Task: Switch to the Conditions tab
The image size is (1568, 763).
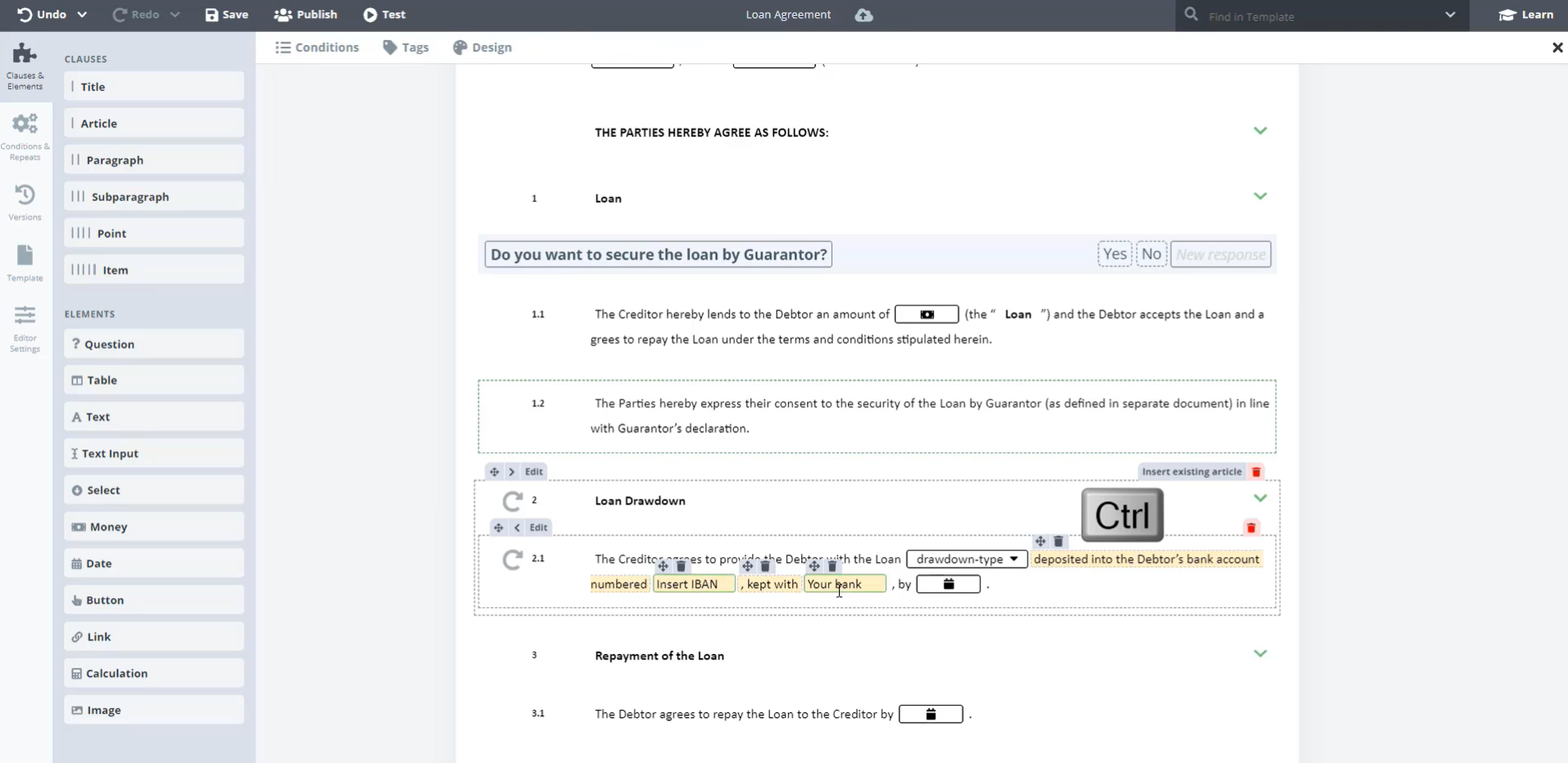Action: [317, 48]
